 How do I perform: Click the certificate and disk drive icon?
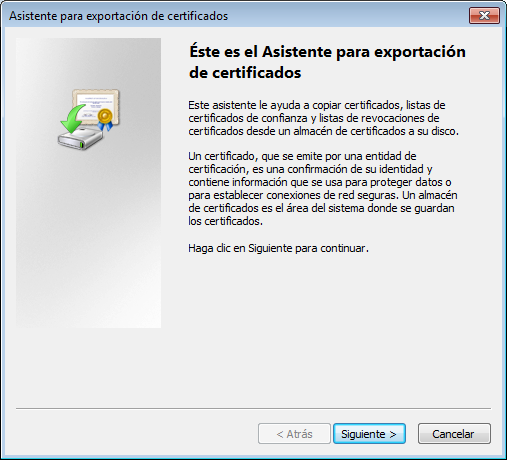tap(88, 119)
